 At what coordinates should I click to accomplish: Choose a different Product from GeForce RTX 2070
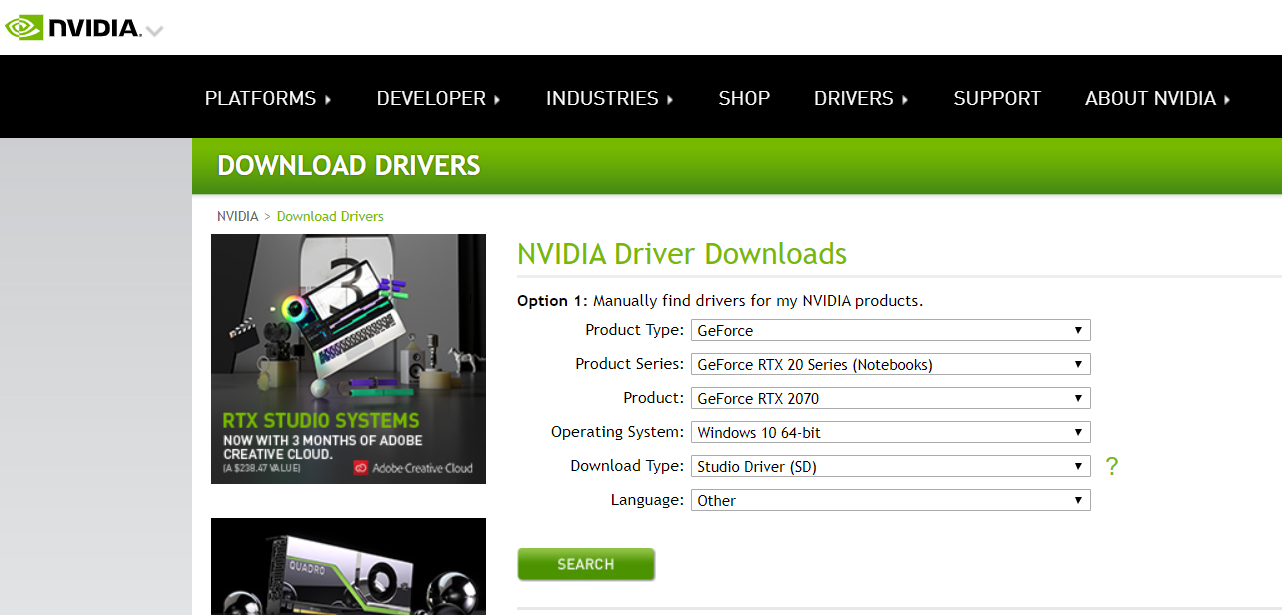point(890,398)
